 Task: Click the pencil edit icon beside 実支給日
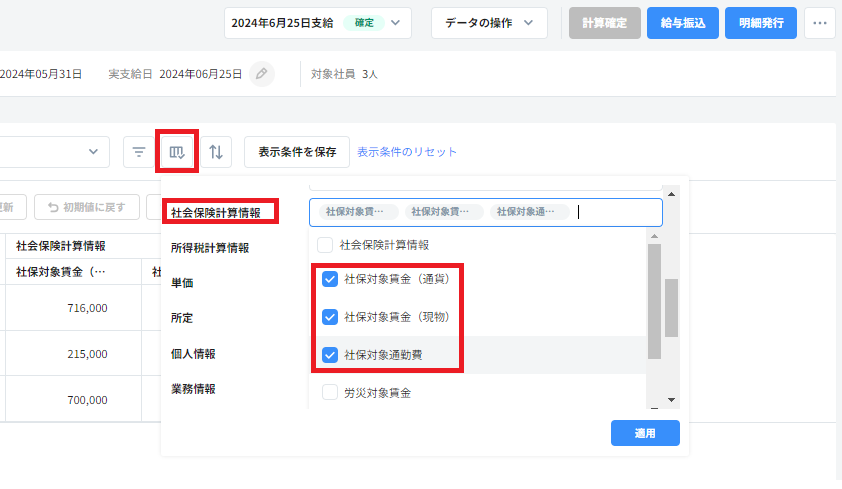[261, 74]
